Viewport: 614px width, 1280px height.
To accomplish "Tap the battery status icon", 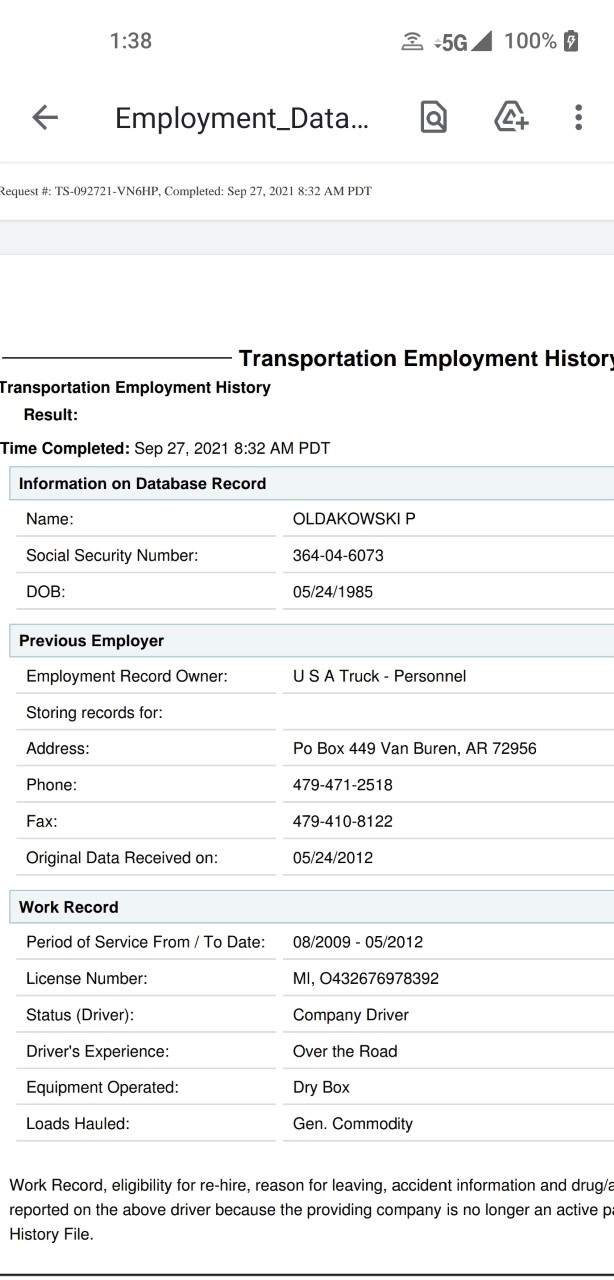I will (x=571, y=41).
